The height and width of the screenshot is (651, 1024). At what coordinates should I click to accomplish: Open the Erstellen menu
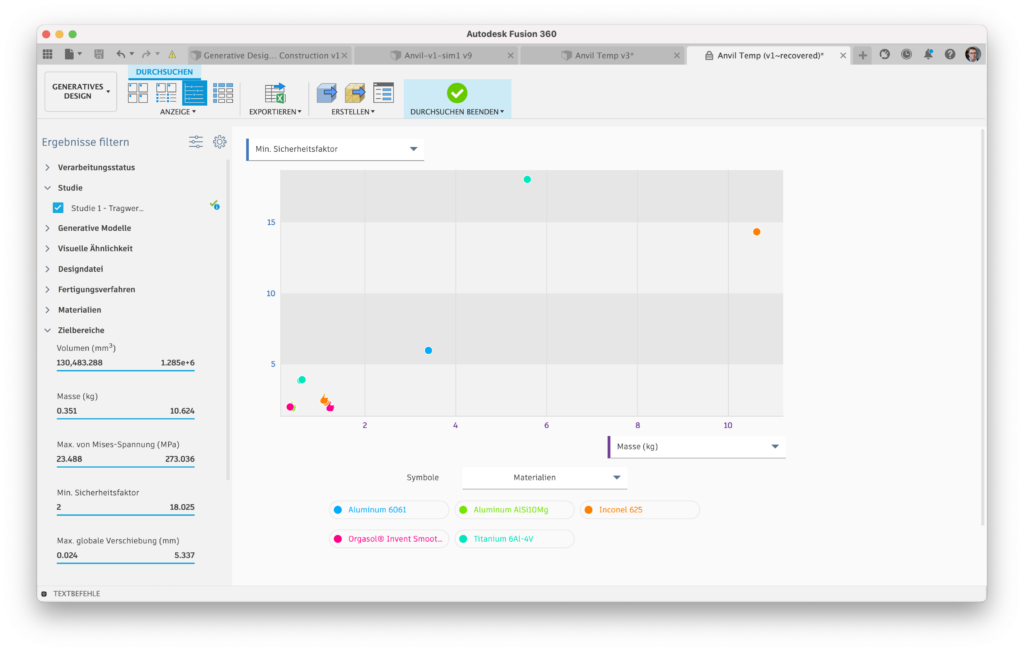pos(353,112)
